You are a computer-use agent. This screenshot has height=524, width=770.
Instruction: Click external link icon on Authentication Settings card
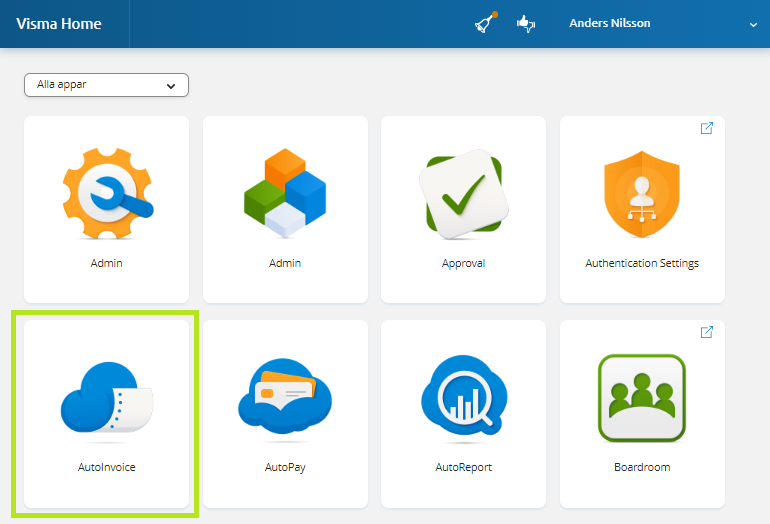707,128
